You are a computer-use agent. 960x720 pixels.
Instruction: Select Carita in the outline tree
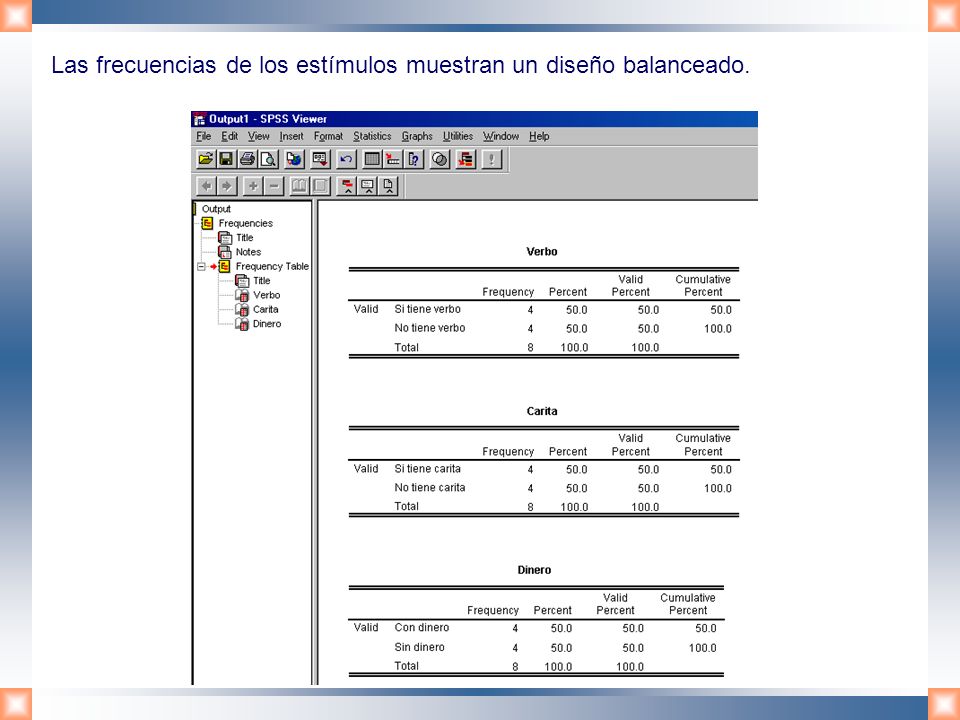click(x=265, y=309)
